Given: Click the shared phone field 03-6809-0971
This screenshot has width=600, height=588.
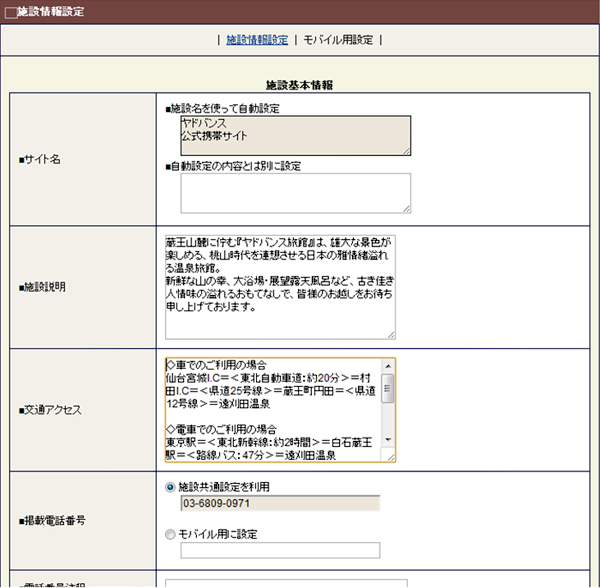Looking at the screenshot, I should point(280,503).
